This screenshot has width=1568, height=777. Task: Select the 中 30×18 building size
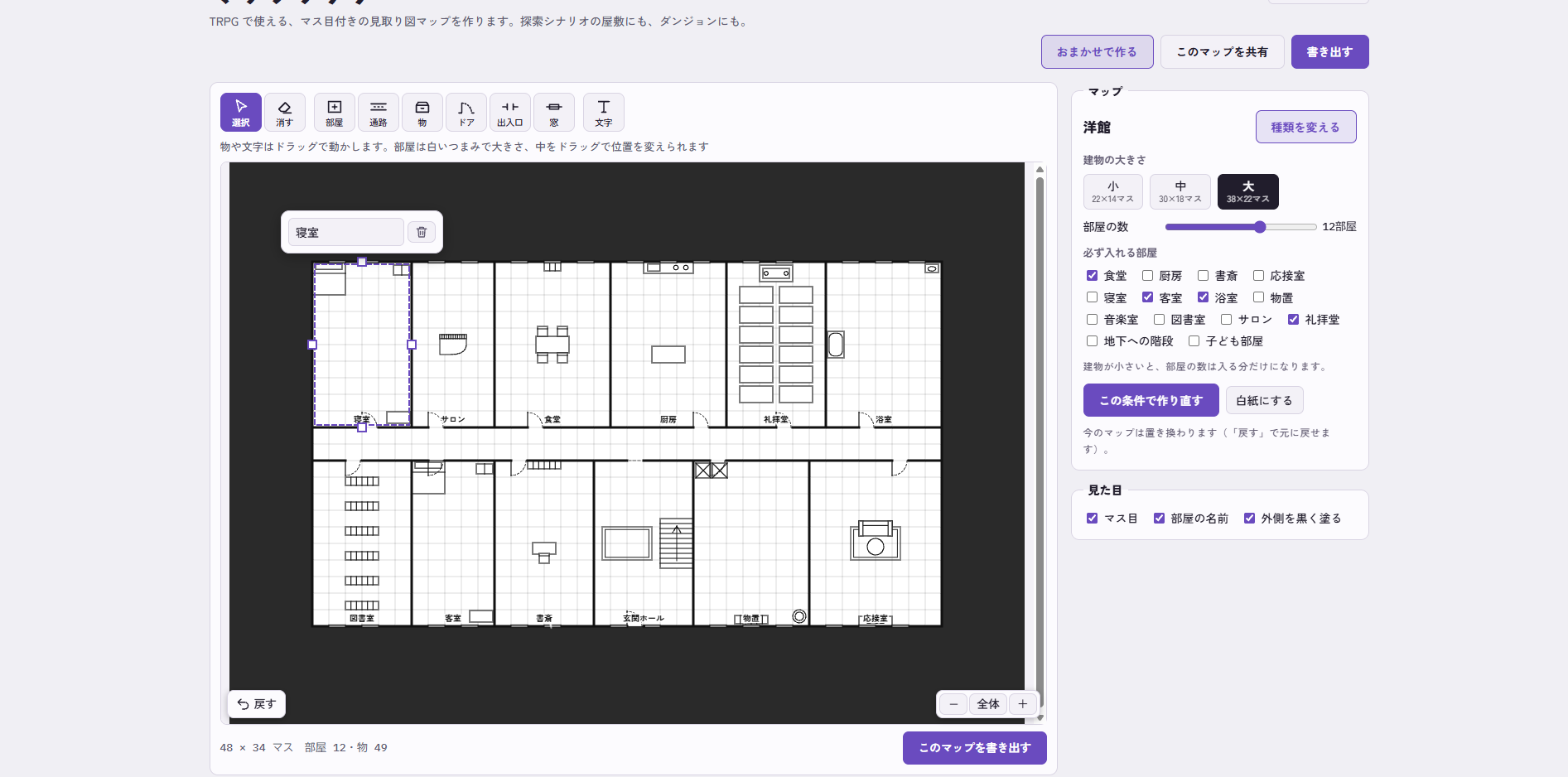click(x=1180, y=191)
